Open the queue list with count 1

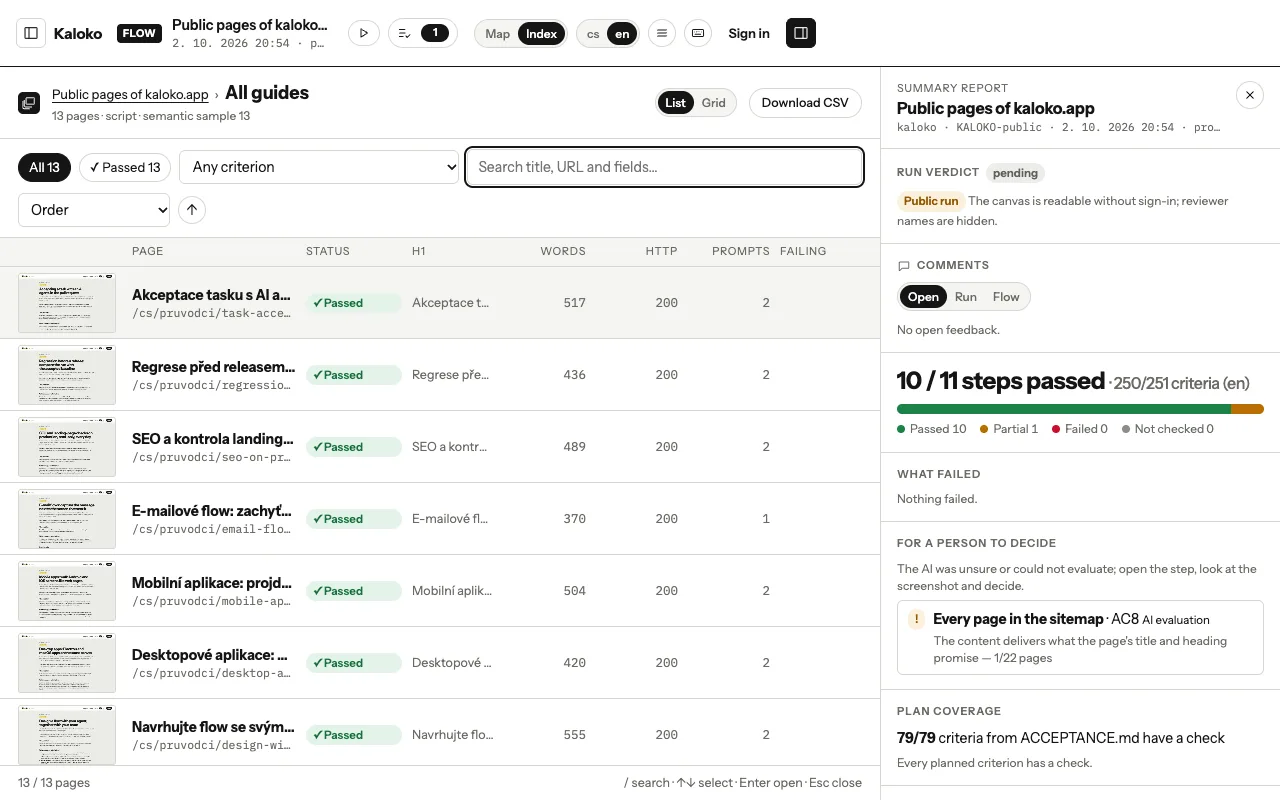tap(422, 33)
